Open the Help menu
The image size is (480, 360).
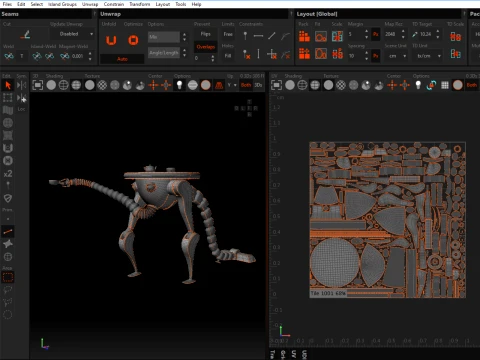196,4
